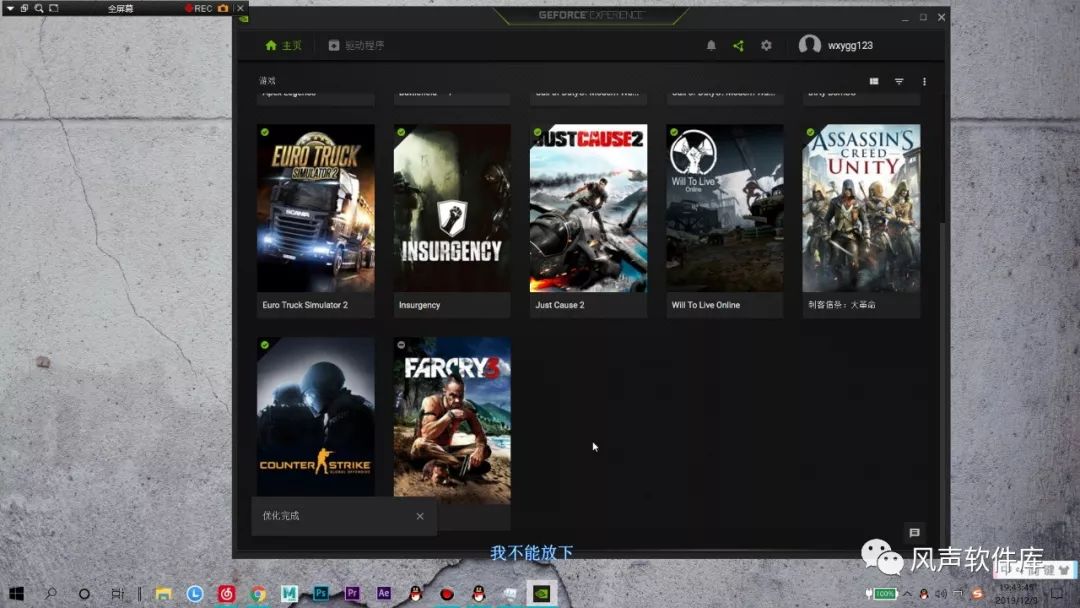Image resolution: width=1080 pixels, height=608 pixels.
Task: Select the Just Cause 2 cover
Action: click(x=588, y=208)
